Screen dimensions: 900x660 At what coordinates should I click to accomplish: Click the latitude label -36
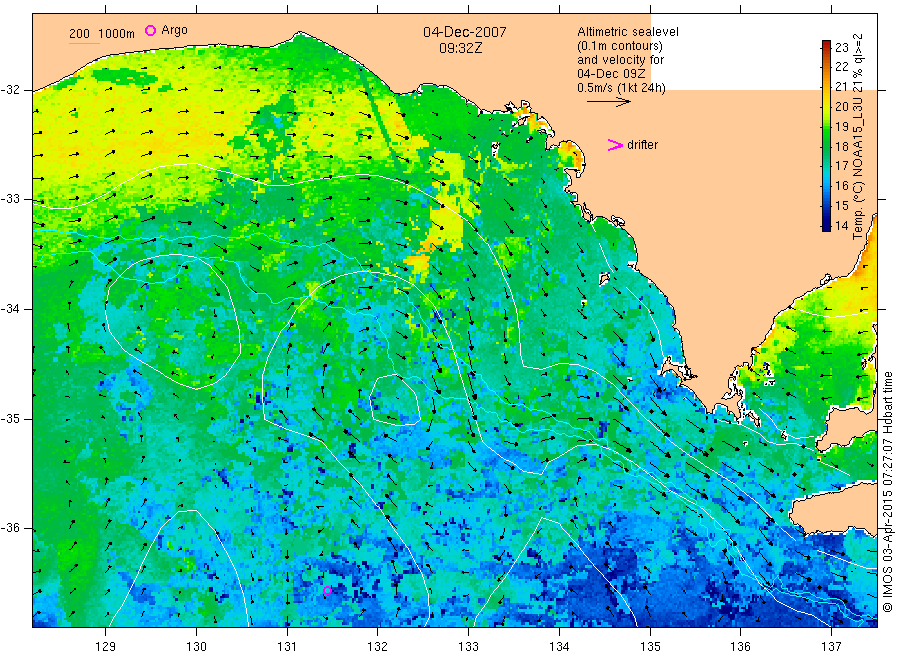10,529
